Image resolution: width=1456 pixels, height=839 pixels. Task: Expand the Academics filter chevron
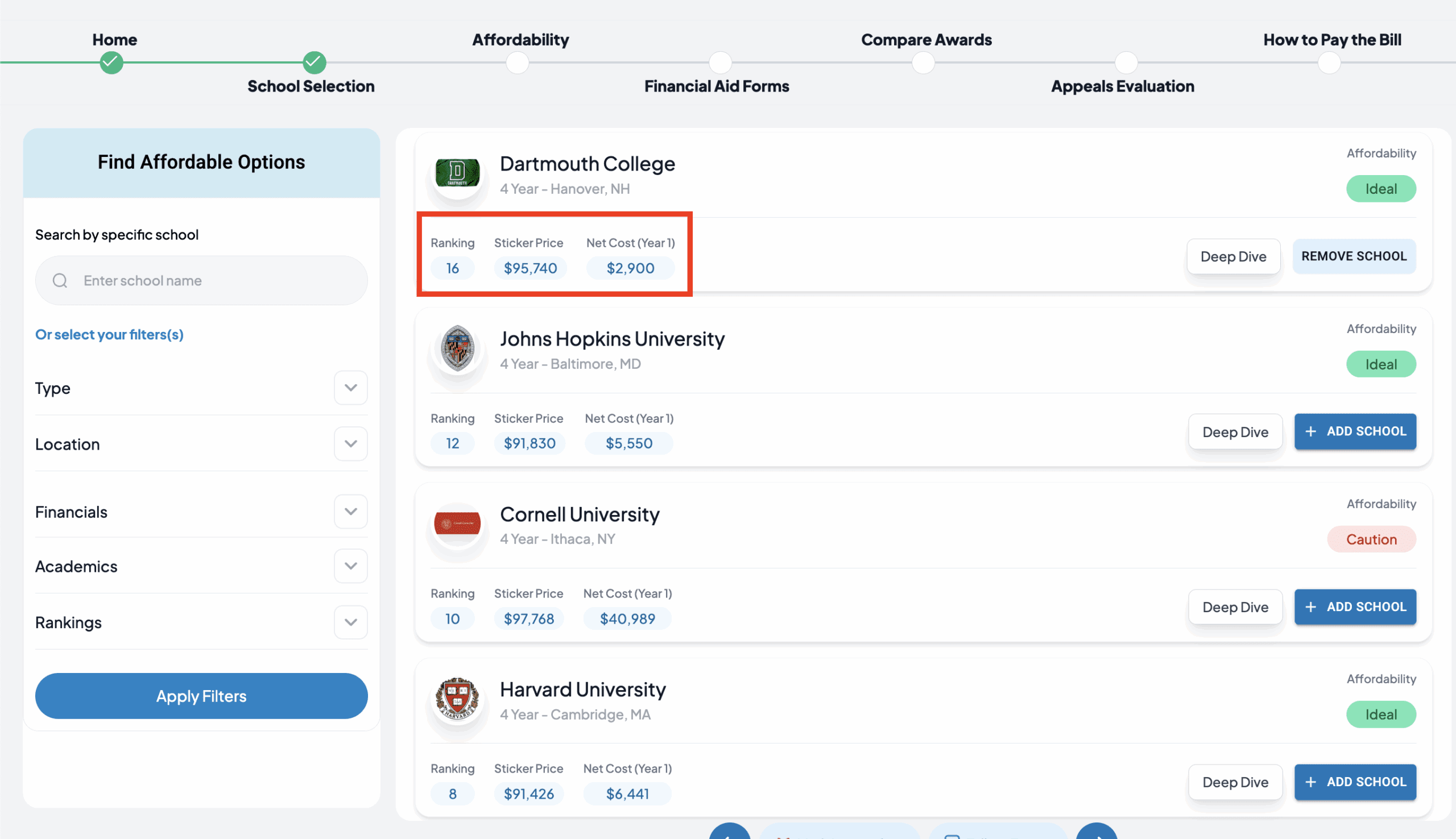coord(350,566)
